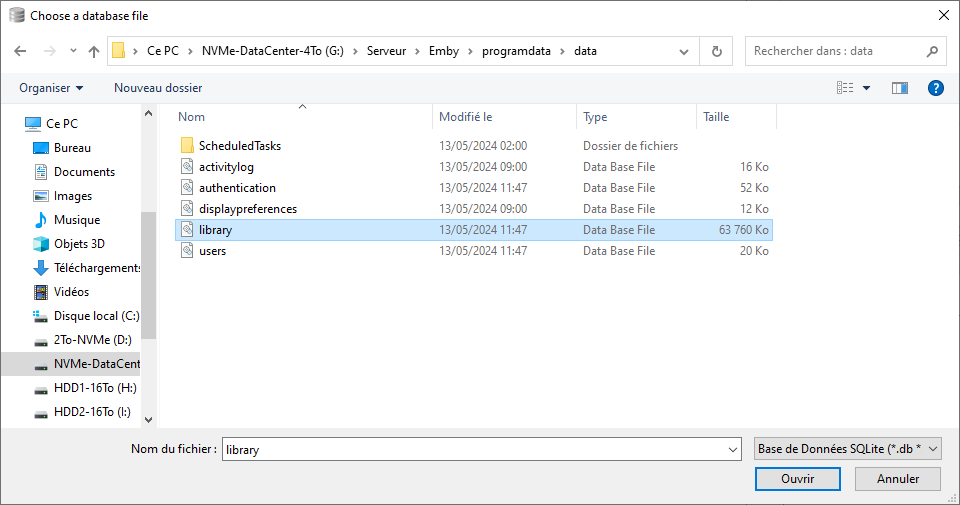The height and width of the screenshot is (505, 960).
Task: Open the SQLite file type filter
Action: coord(848,449)
